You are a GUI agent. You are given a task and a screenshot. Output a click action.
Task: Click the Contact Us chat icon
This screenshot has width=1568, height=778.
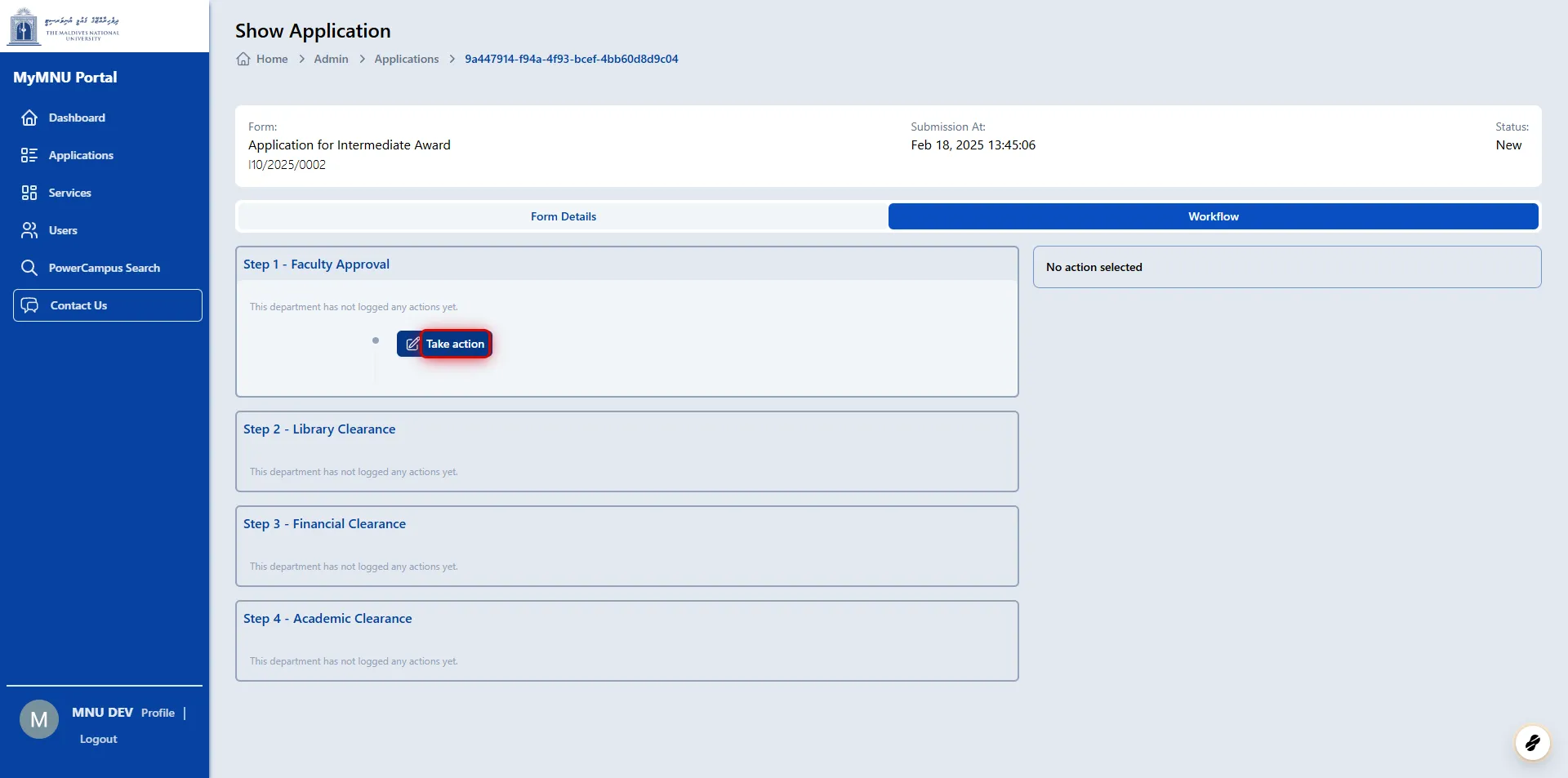[30, 305]
